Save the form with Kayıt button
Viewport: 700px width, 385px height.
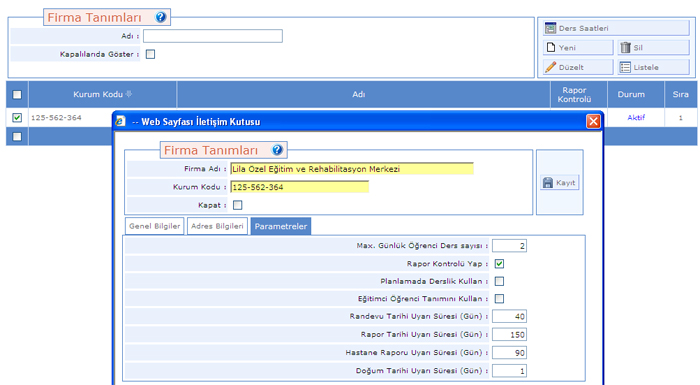point(559,182)
